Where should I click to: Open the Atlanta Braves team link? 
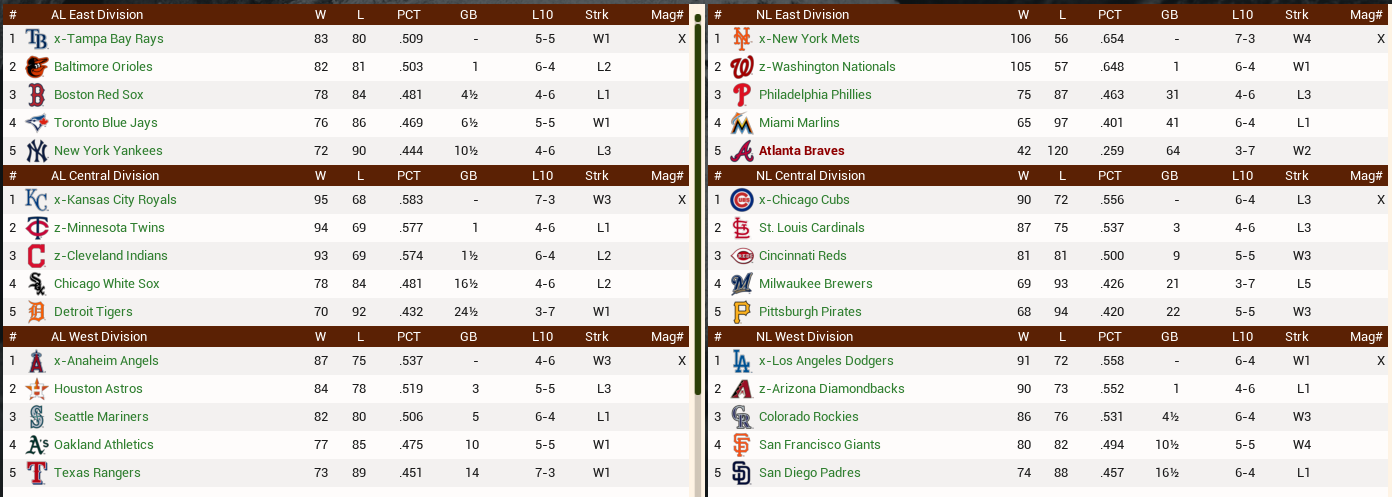tap(802, 151)
